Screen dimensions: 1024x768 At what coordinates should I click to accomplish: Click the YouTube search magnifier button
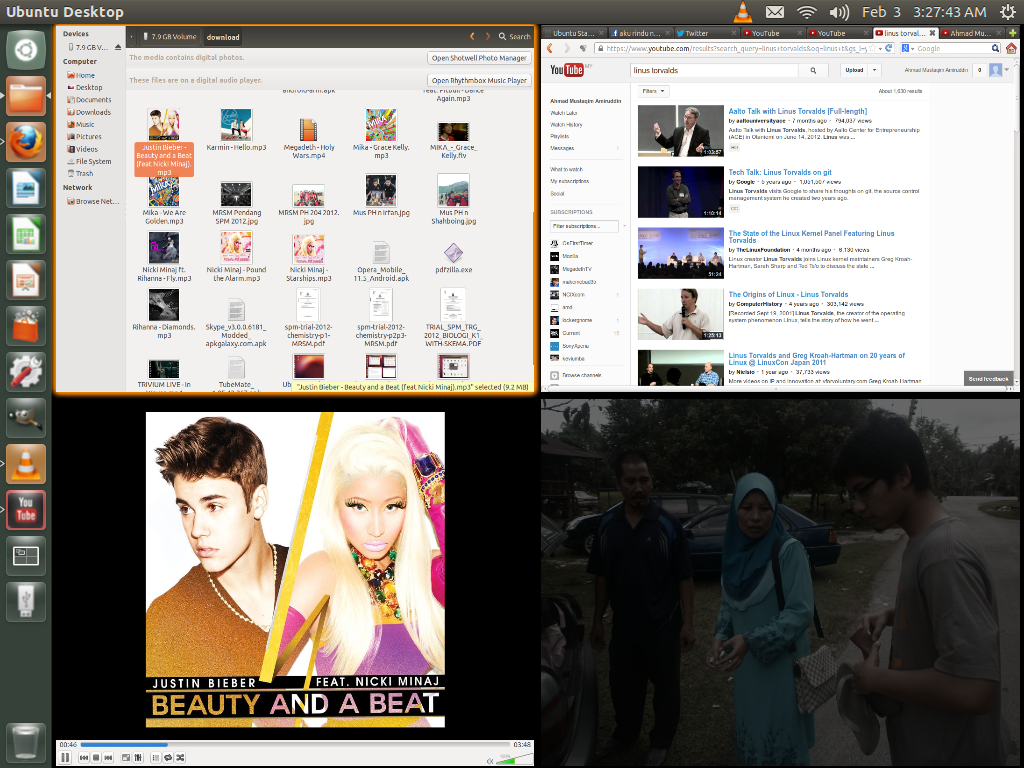(813, 71)
